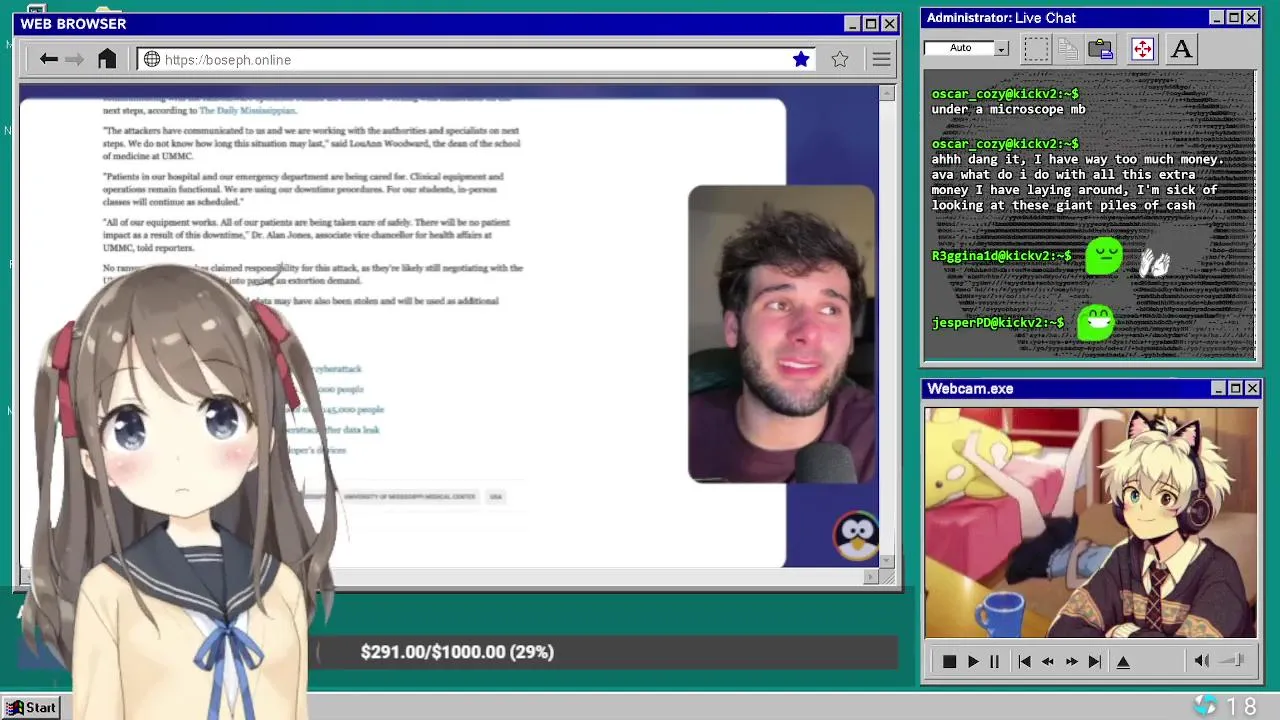Click the filled blue bookmark star

(801, 60)
